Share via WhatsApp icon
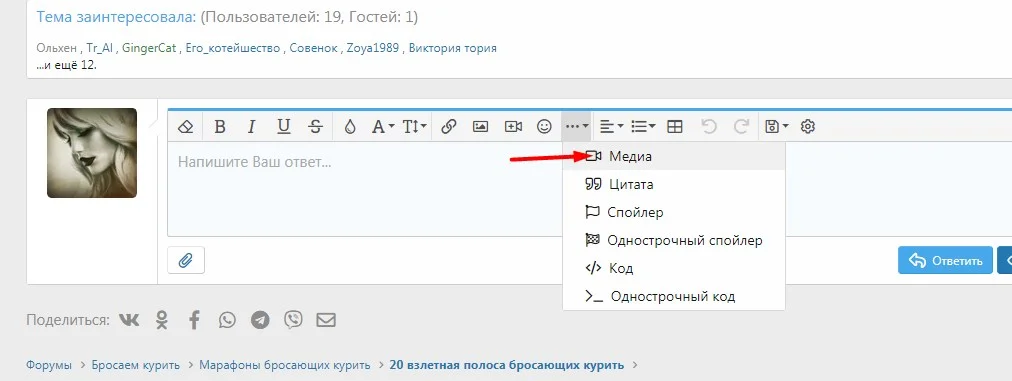The image size is (1012, 381). [x=227, y=320]
